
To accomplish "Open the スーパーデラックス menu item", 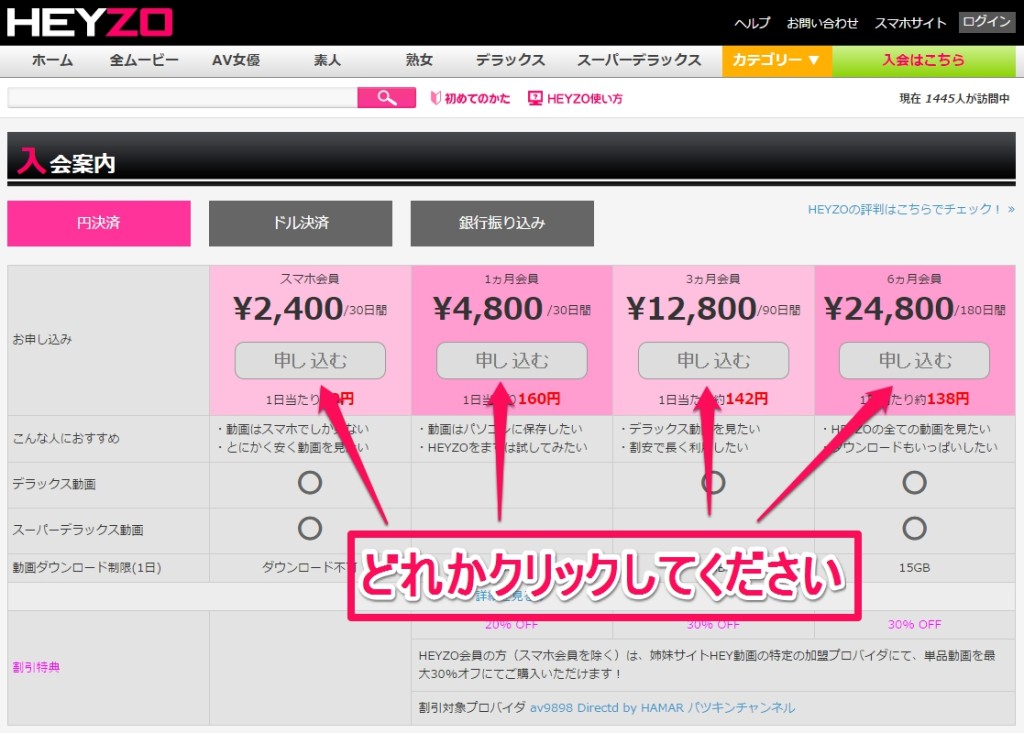I will click(639, 60).
